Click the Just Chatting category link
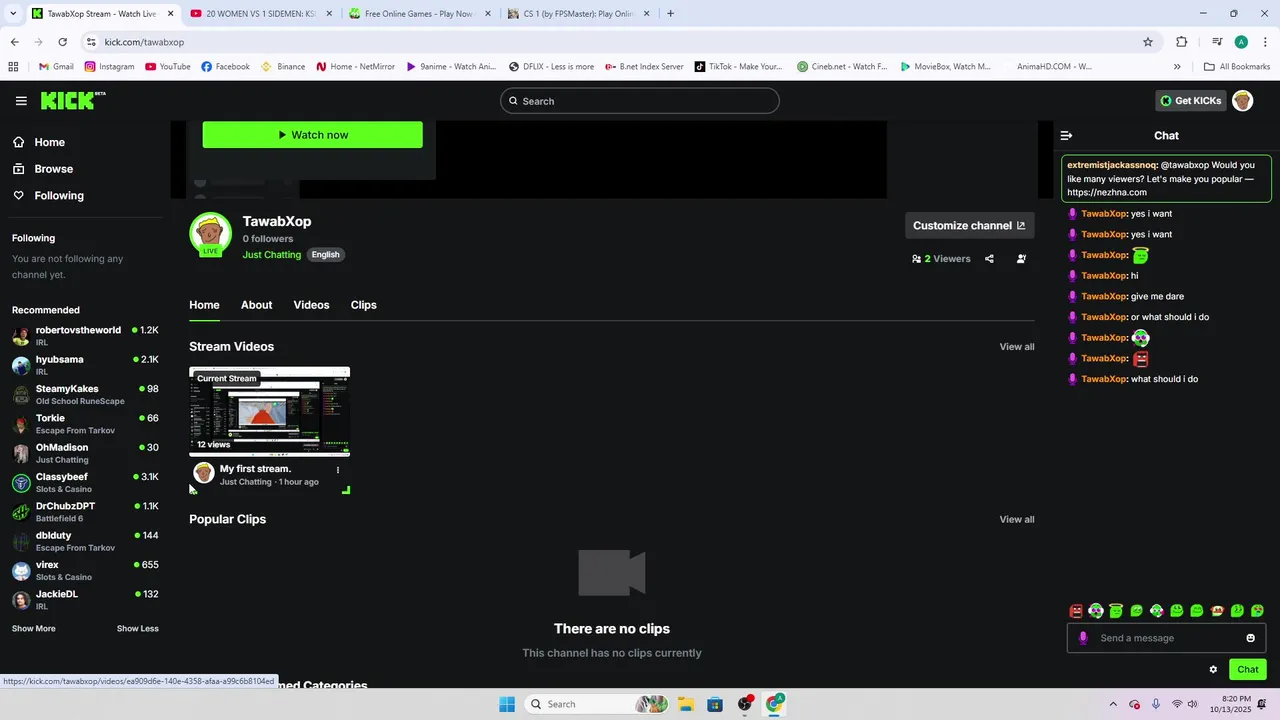 [272, 255]
